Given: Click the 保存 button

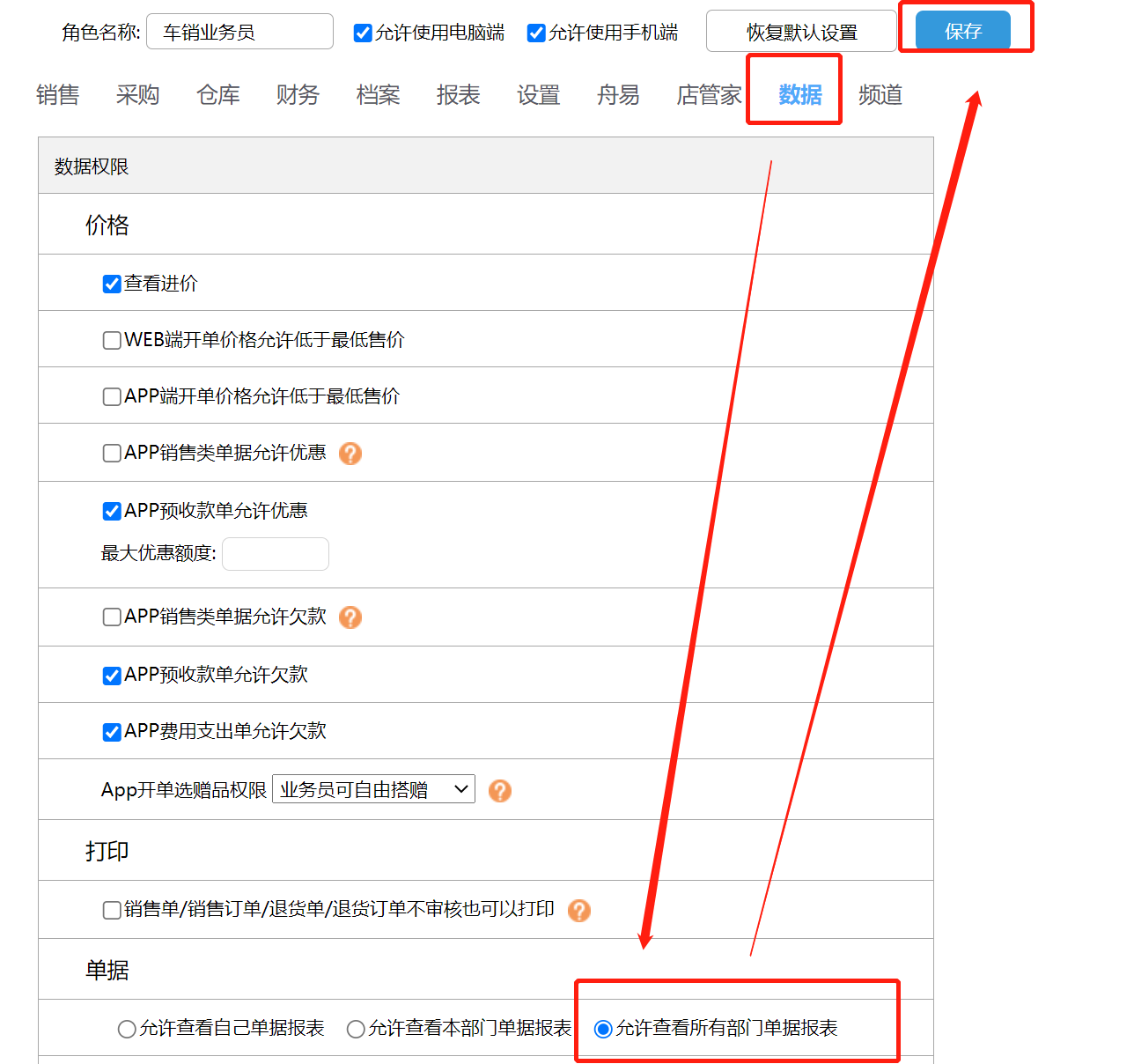Looking at the screenshot, I should tap(962, 29).
